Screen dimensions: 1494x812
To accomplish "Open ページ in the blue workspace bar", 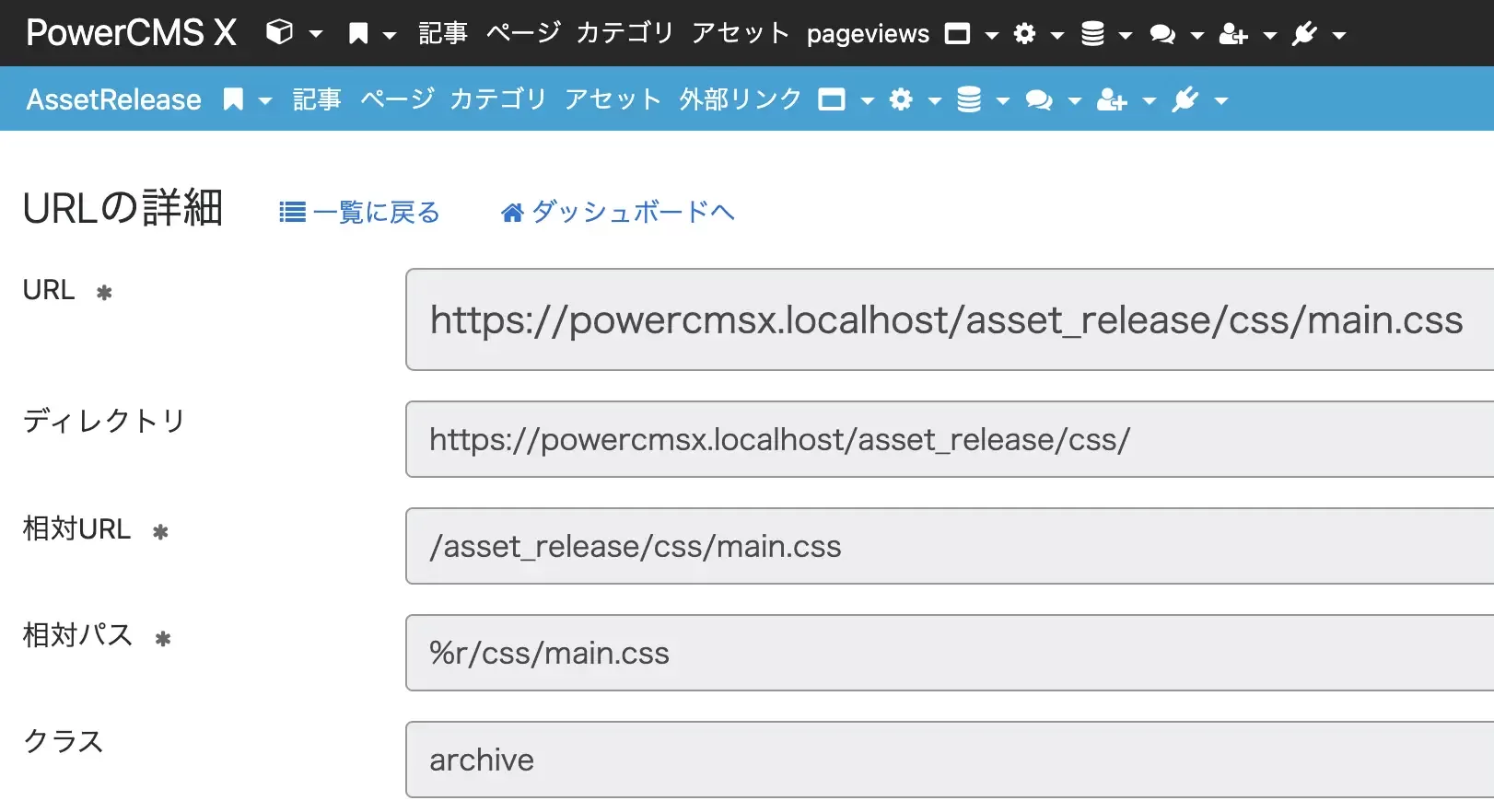I will click(397, 99).
